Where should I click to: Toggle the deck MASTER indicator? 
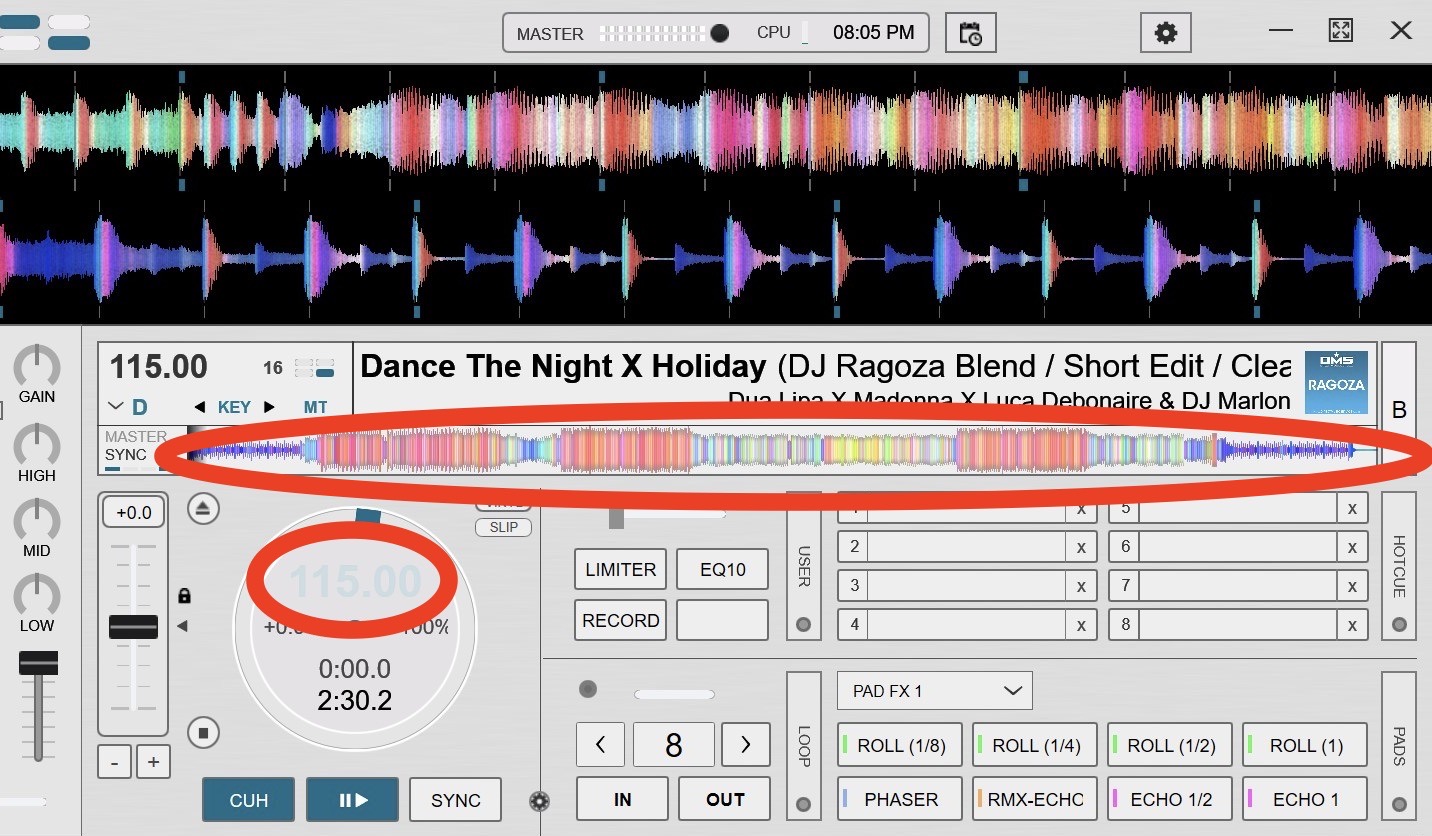point(136,437)
